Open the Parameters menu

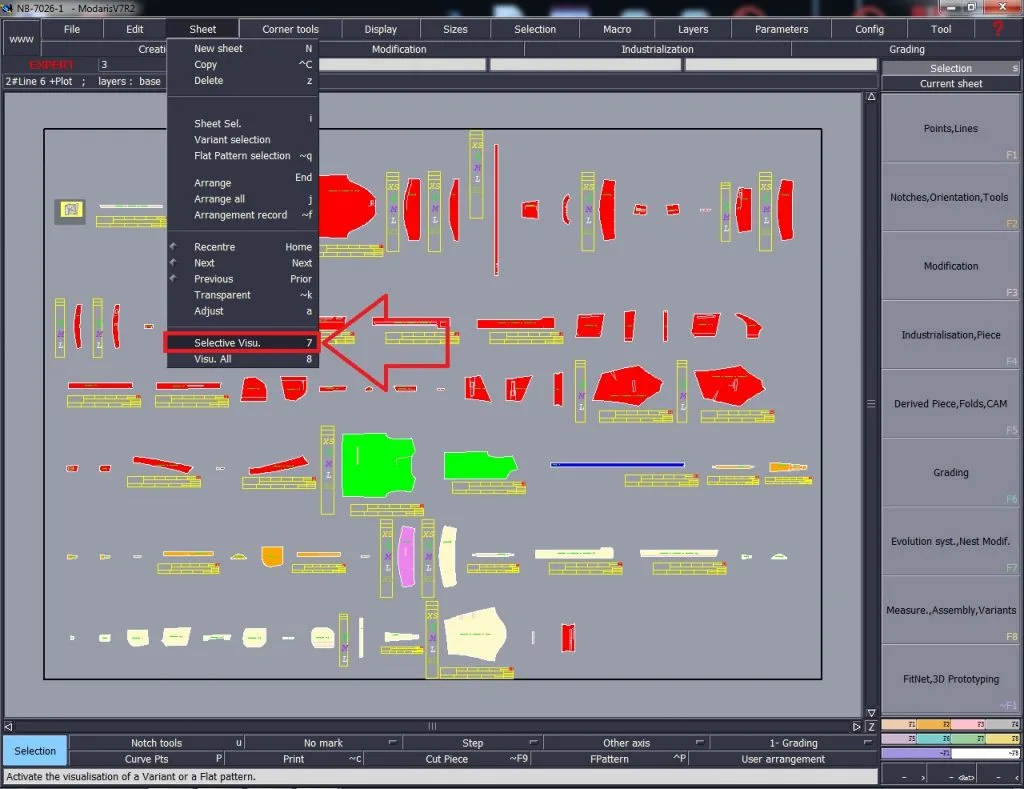pyautogui.click(x=781, y=29)
